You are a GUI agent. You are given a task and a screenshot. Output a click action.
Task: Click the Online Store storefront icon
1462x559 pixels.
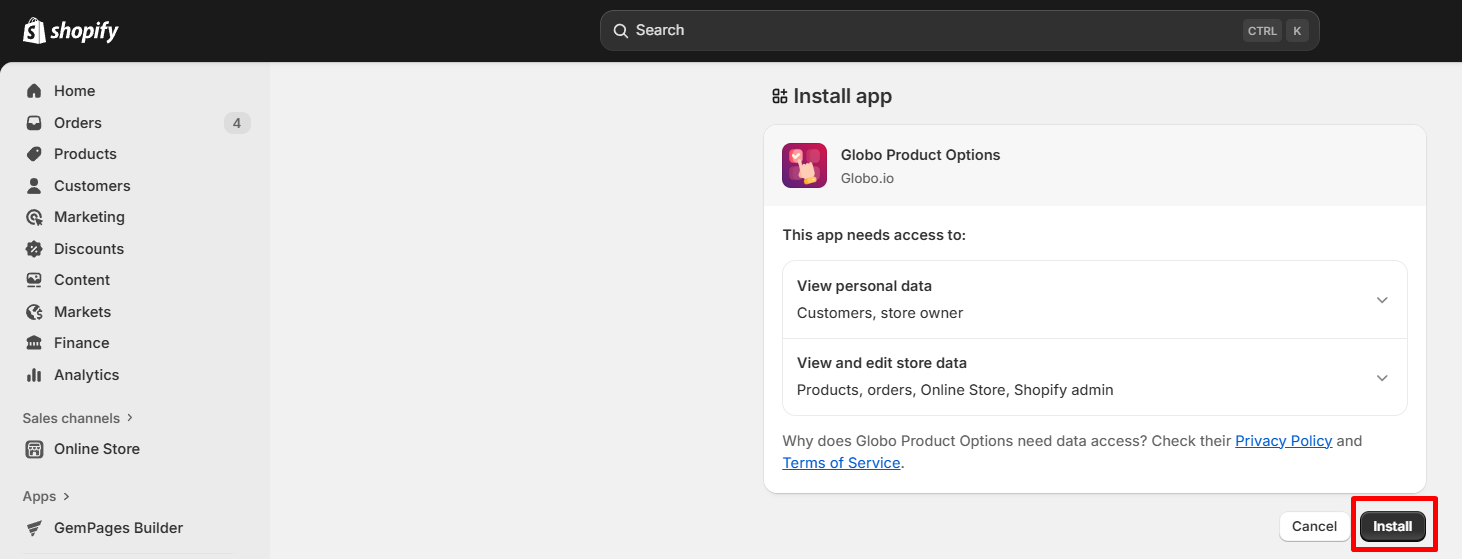coord(34,449)
